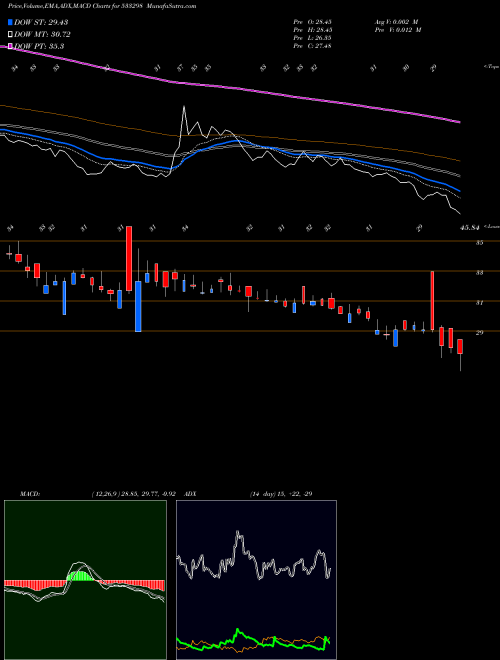
Task: Select the 'DOW PT: 35.3' legend label
Action: pyautogui.click(x=39, y=46)
